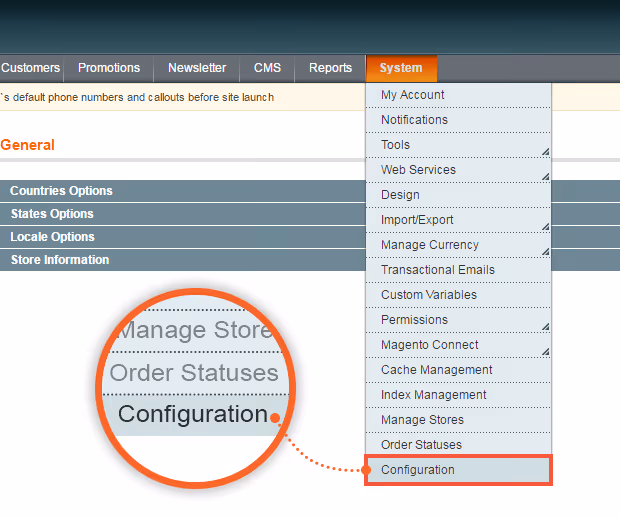Viewport: 620px width, 517px height.
Task: Open the Customers menu
Action: pos(31,68)
